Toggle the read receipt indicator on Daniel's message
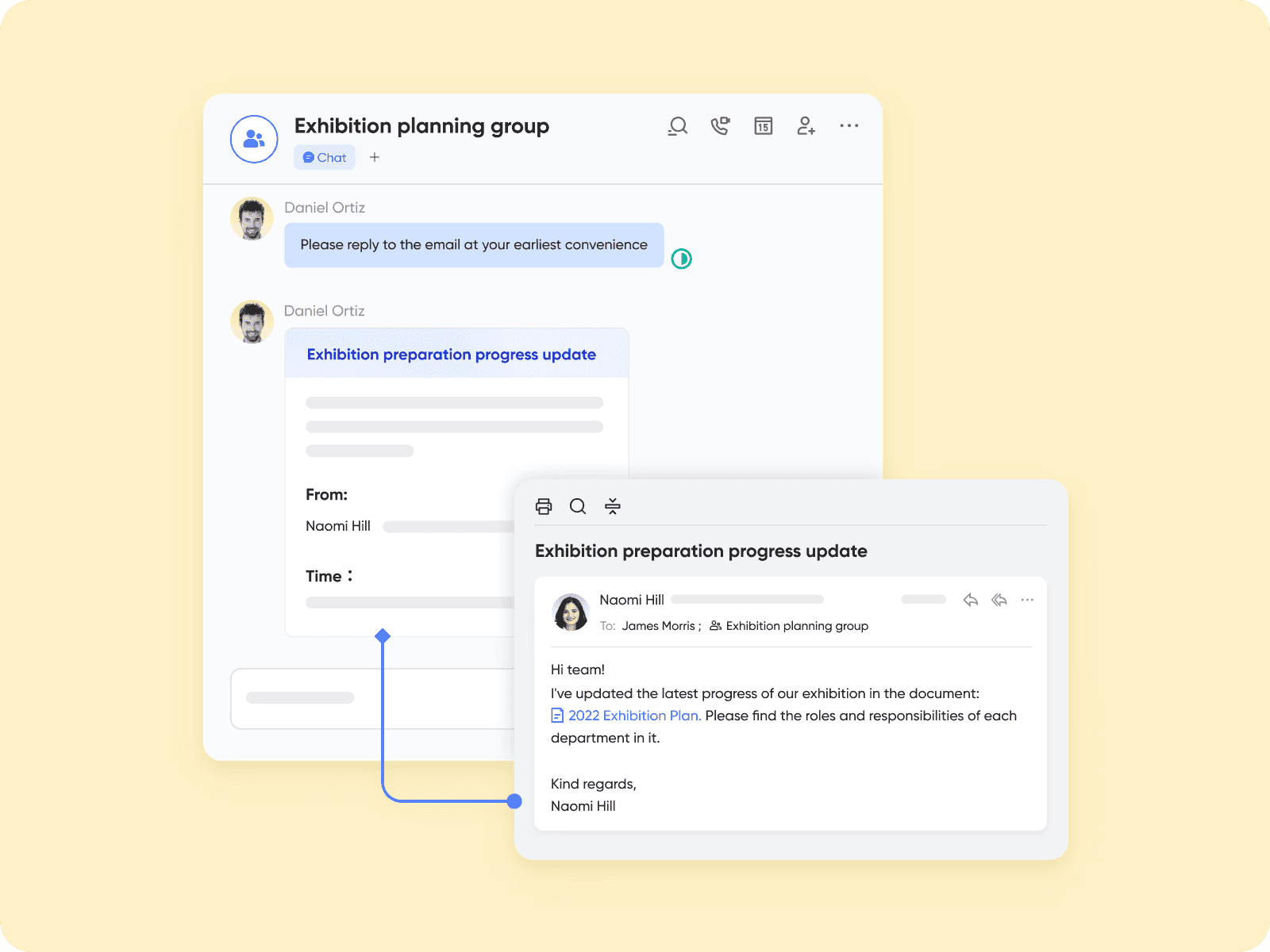The image size is (1270, 952). coord(681,259)
